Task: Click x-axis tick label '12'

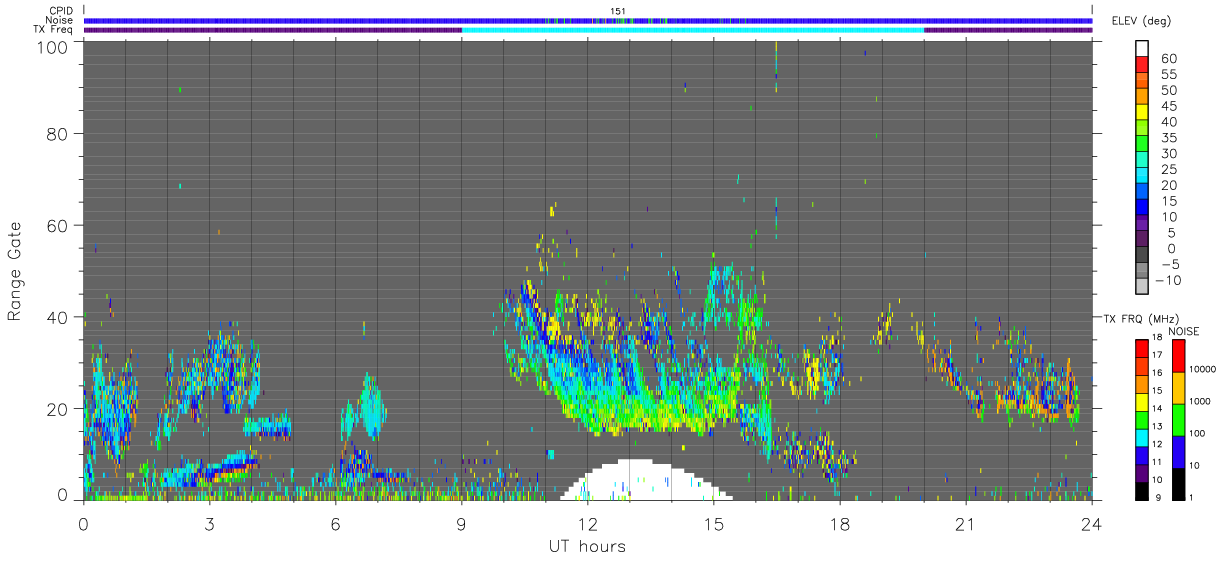Action: coord(587,524)
